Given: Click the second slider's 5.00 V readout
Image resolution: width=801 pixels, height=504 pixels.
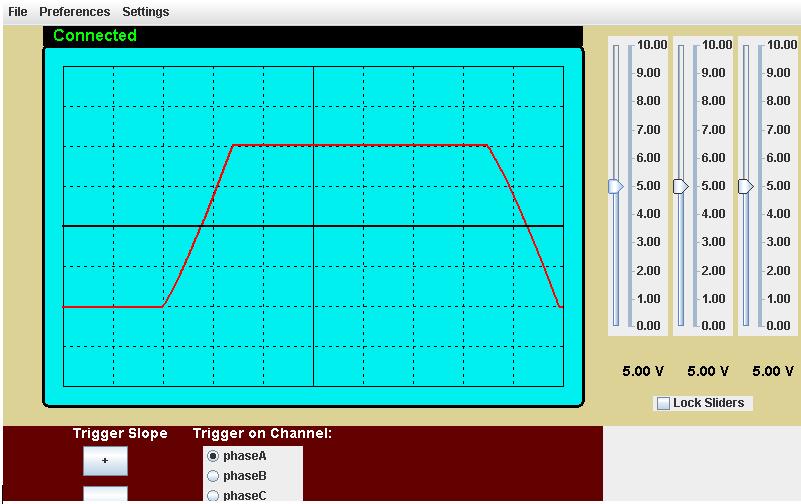Looking at the screenshot, I should point(708,371).
